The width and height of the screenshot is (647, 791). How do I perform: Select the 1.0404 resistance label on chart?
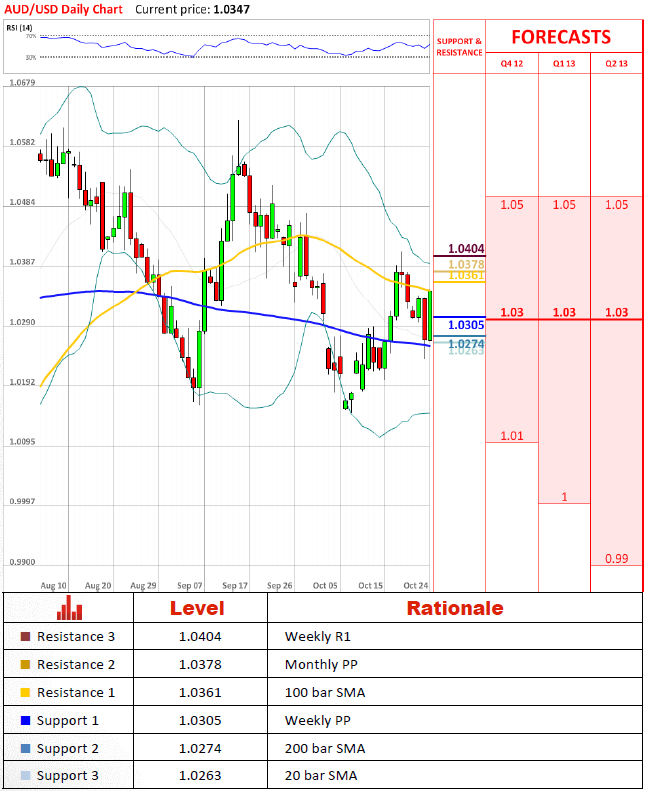[x=466, y=248]
